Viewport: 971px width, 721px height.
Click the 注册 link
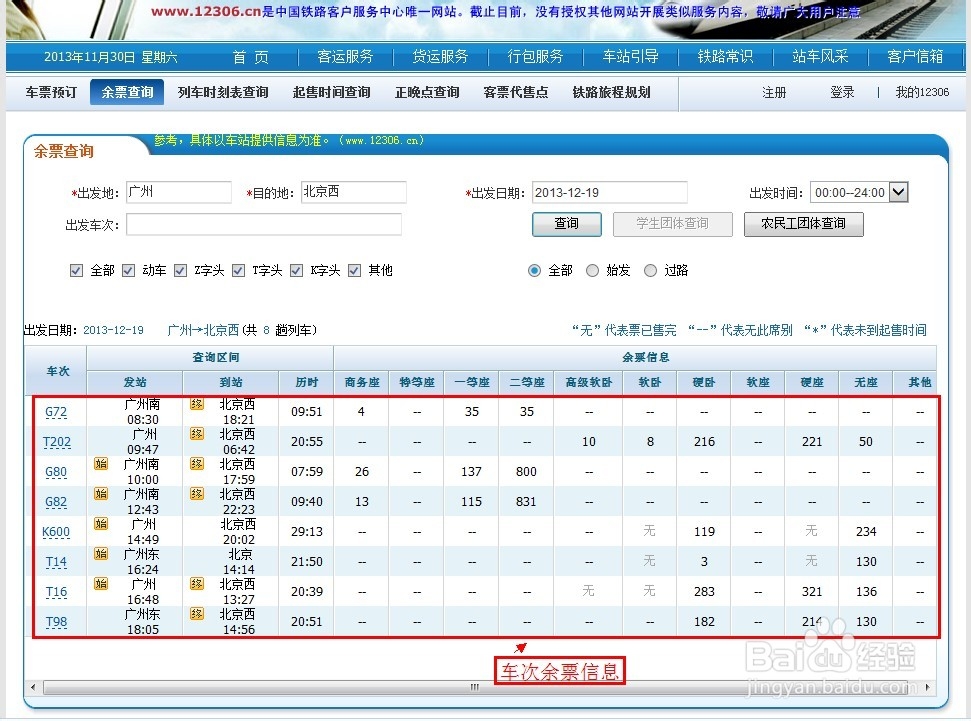[774, 93]
